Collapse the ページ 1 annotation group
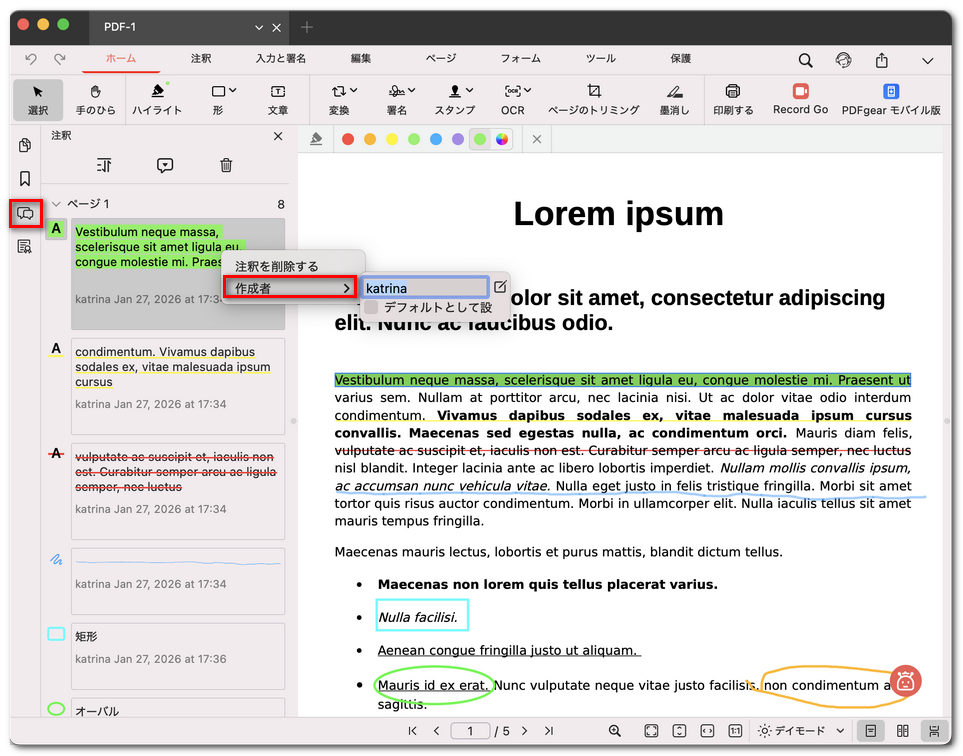Screen dimensions: 963x756 pyautogui.click(x=56, y=204)
